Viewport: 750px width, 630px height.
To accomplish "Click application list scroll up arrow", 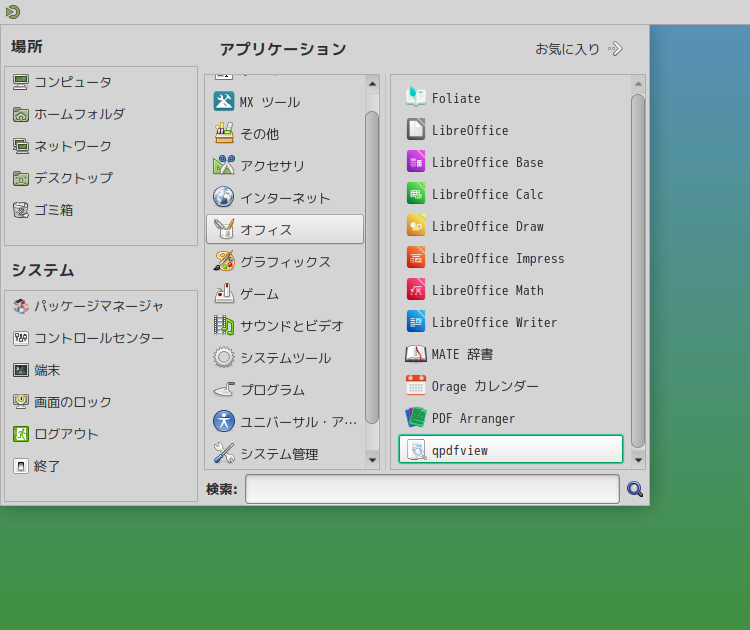I will point(638,84).
